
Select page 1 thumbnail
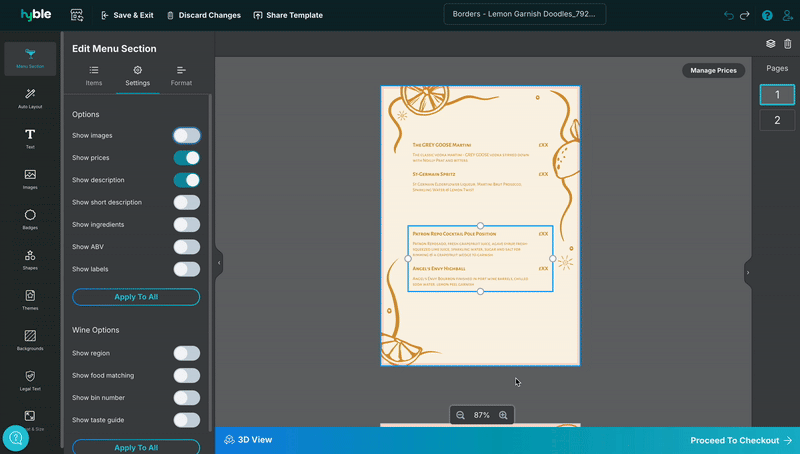[777, 95]
